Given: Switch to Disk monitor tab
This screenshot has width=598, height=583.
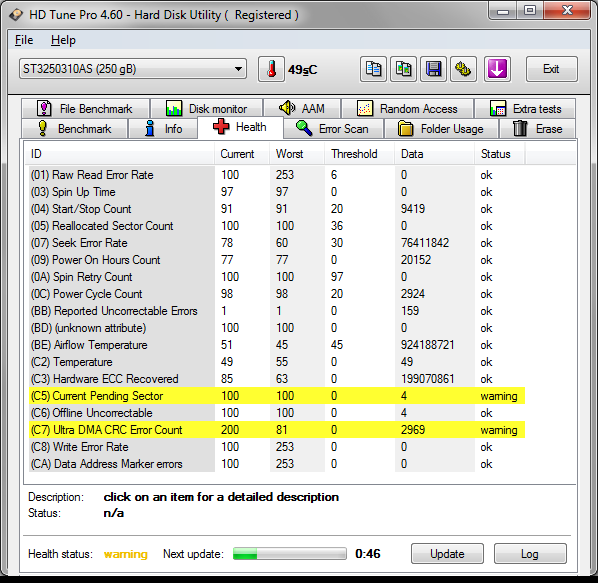Looking at the screenshot, I should tap(207, 109).
